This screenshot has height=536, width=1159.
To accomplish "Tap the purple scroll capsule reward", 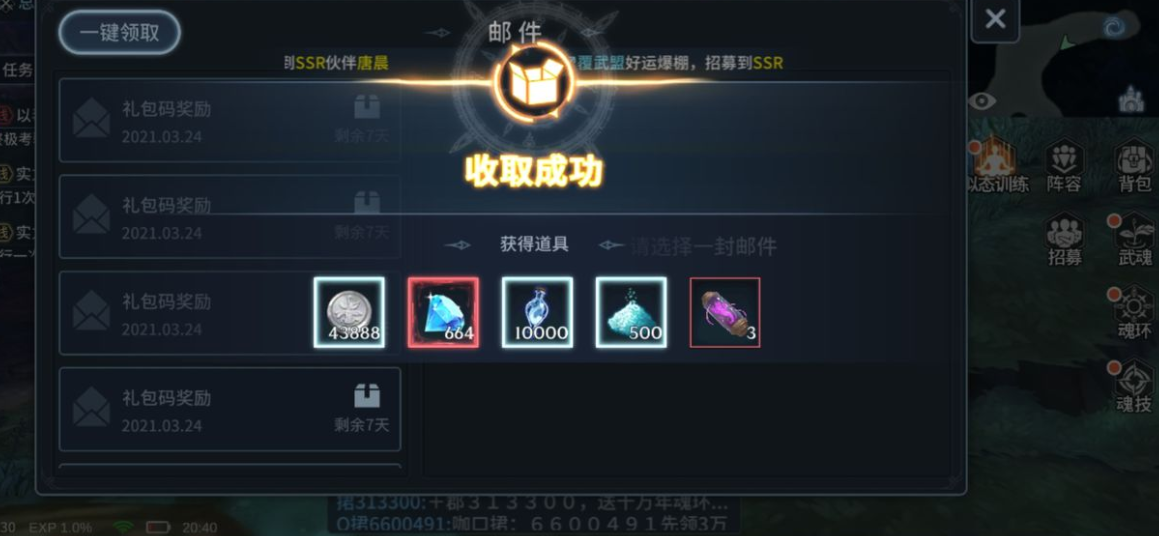I will (x=724, y=312).
